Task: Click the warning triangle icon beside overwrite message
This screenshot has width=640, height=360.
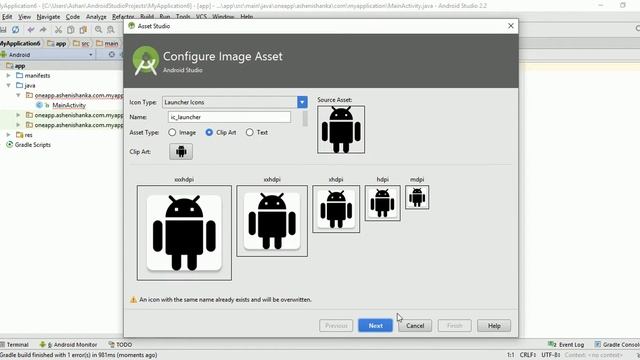Action: click(133, 300)
